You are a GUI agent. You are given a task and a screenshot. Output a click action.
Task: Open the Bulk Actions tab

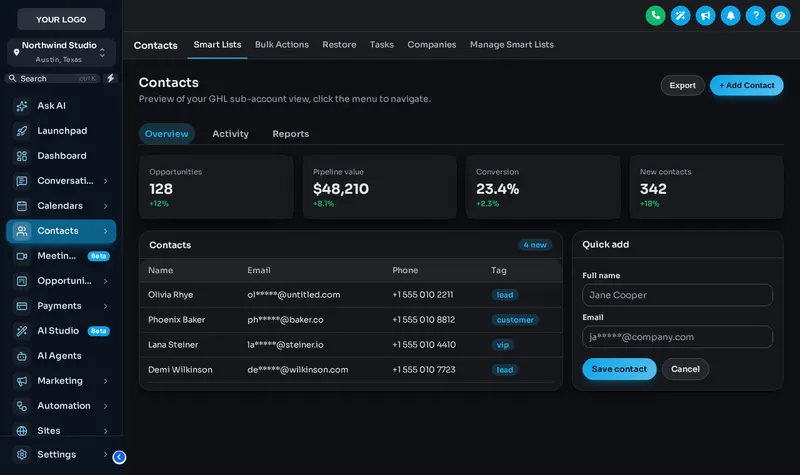pos(282,44)
